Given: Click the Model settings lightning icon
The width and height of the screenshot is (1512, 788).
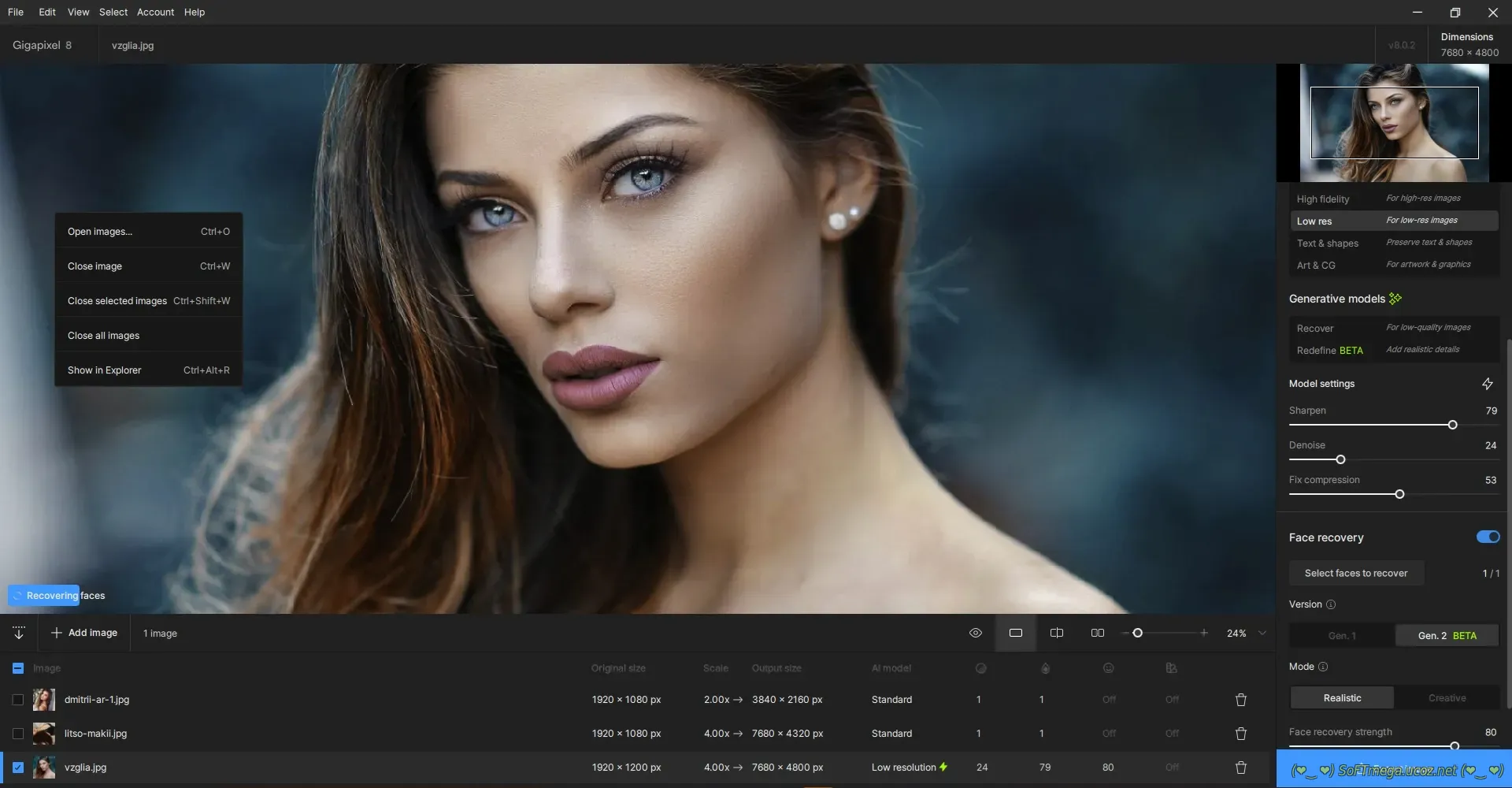Looking at the screenshot, I should tap(1487, 384).
